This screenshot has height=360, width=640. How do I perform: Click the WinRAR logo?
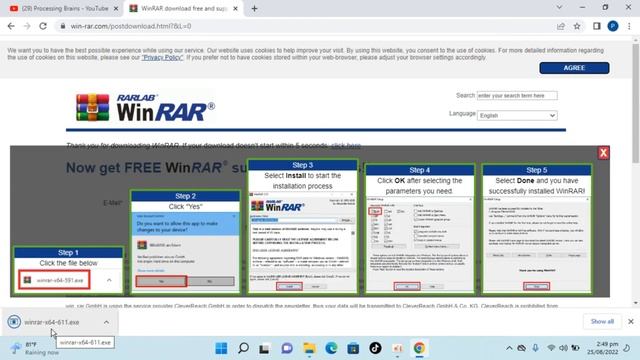pyautogui.click(x=145, y=107)
